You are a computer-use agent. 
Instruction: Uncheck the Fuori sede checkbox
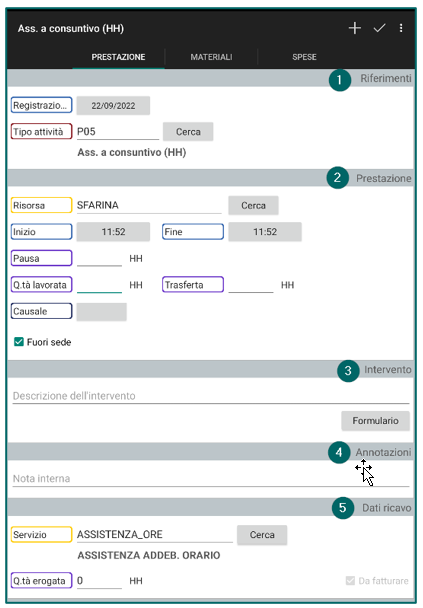(x=19, y=342)
